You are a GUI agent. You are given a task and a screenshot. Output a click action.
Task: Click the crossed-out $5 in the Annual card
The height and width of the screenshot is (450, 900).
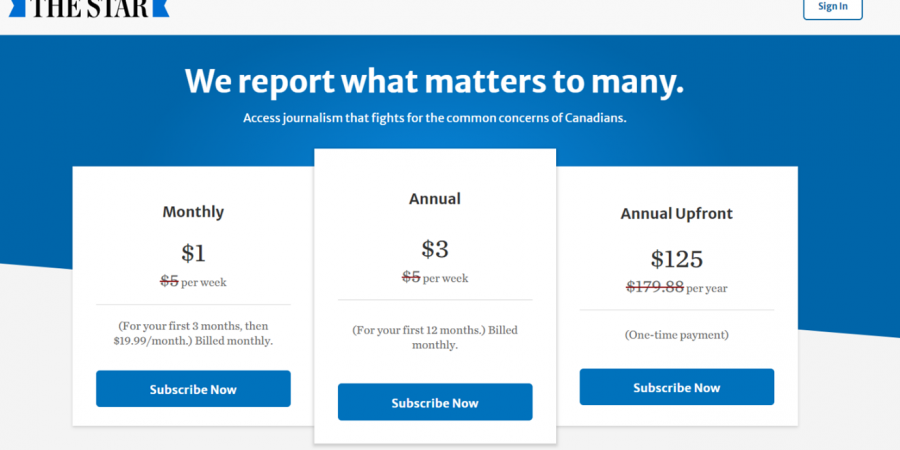tap(411, 277)
